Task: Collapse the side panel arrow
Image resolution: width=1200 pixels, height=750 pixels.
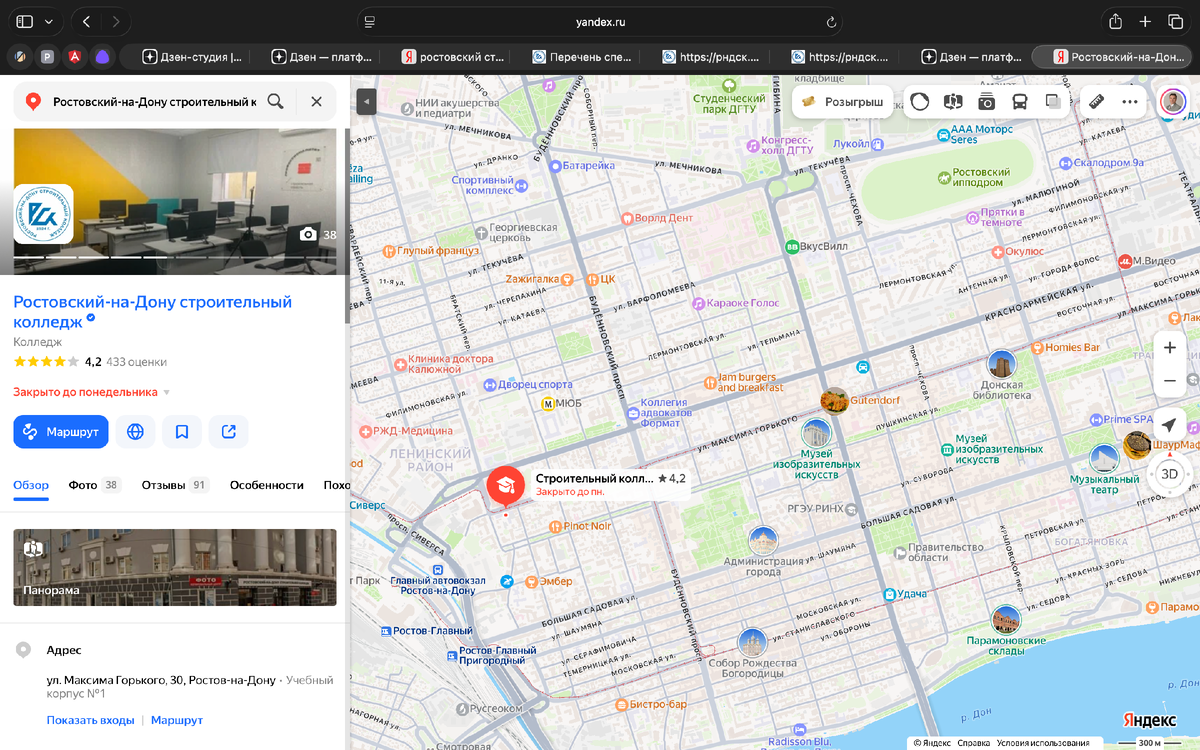Action: [366, 101]
